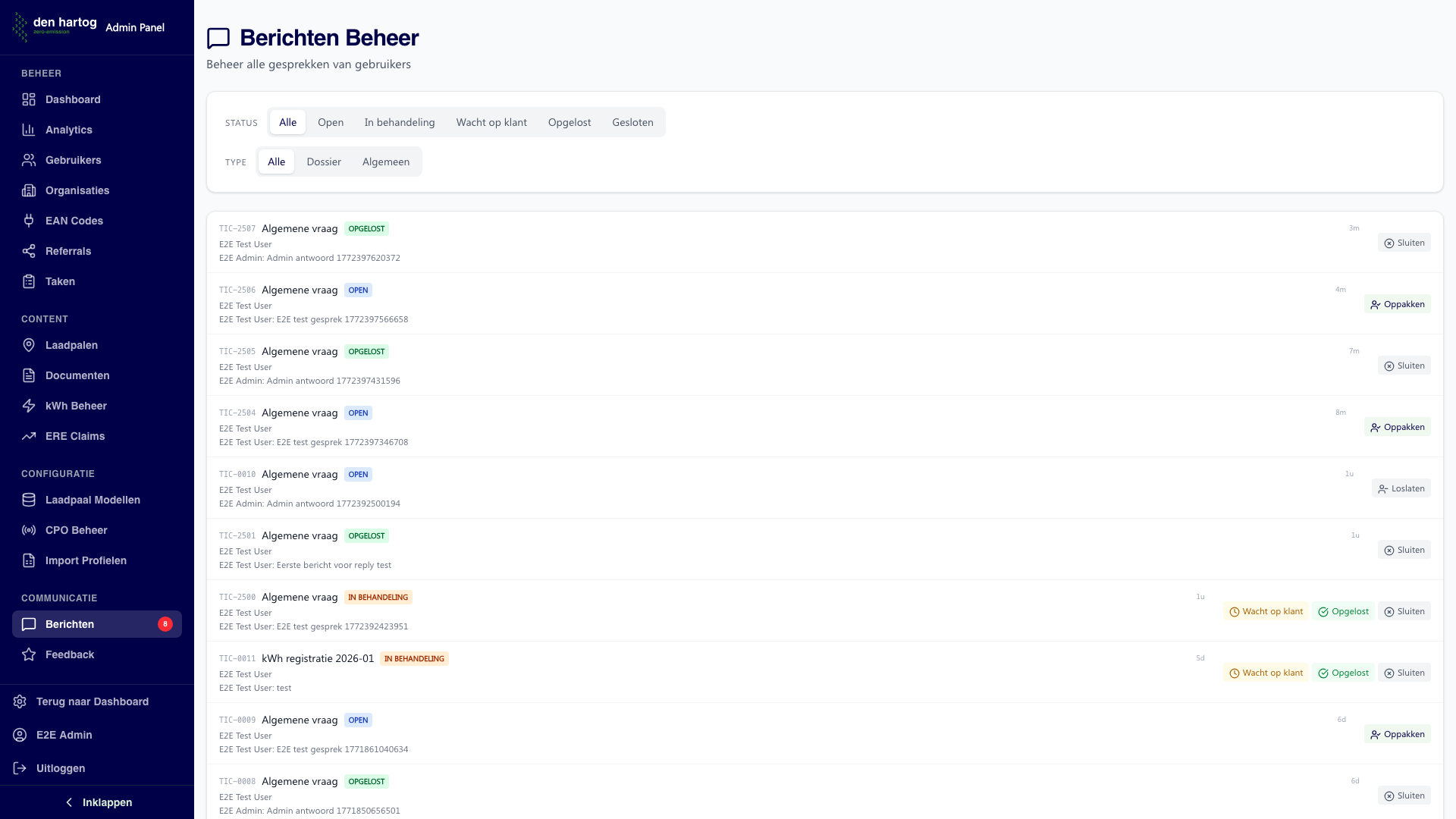Click Oppakken for ticket TIC-2506

coord(1397,304)
